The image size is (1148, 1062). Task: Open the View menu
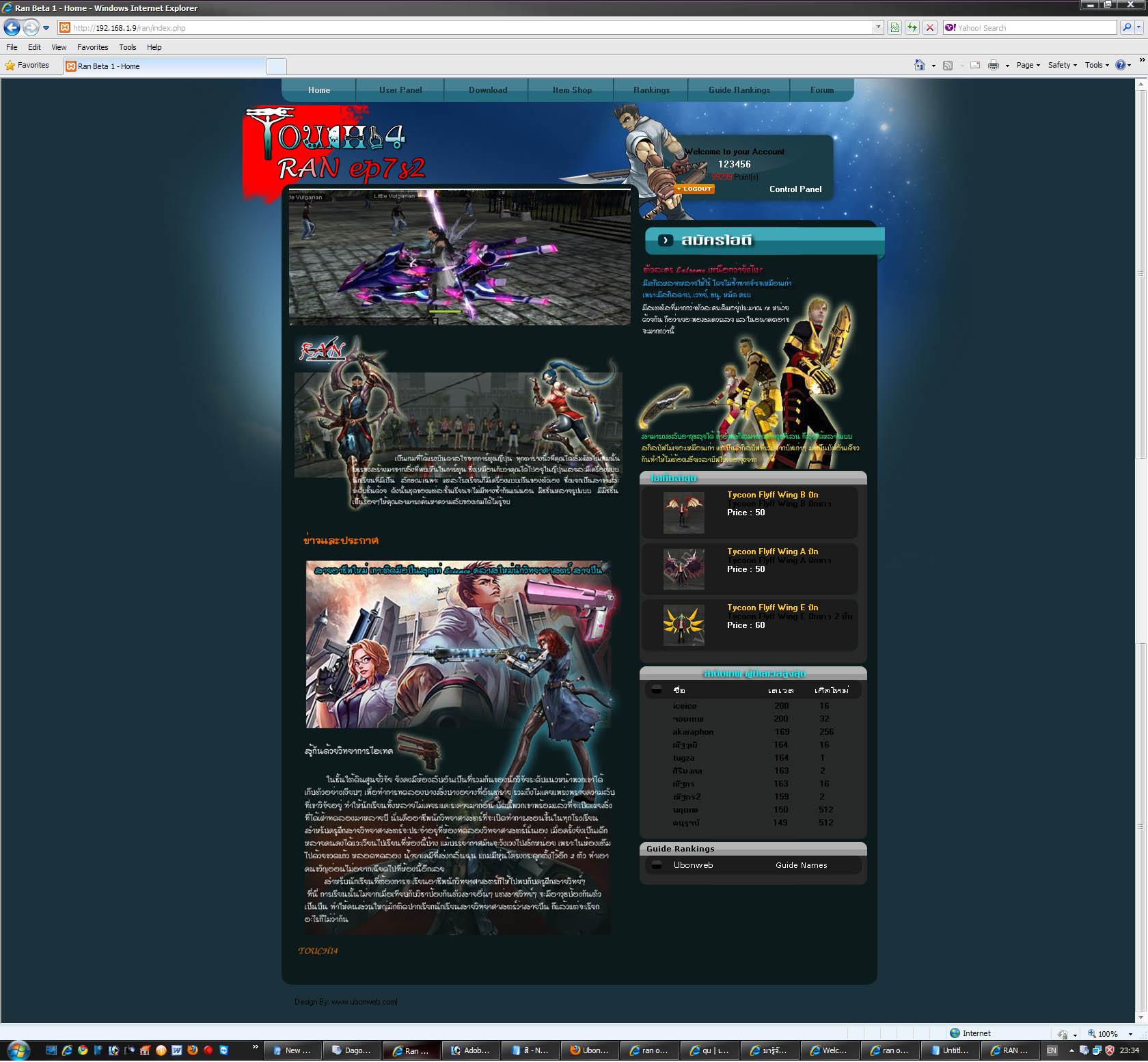59,47
